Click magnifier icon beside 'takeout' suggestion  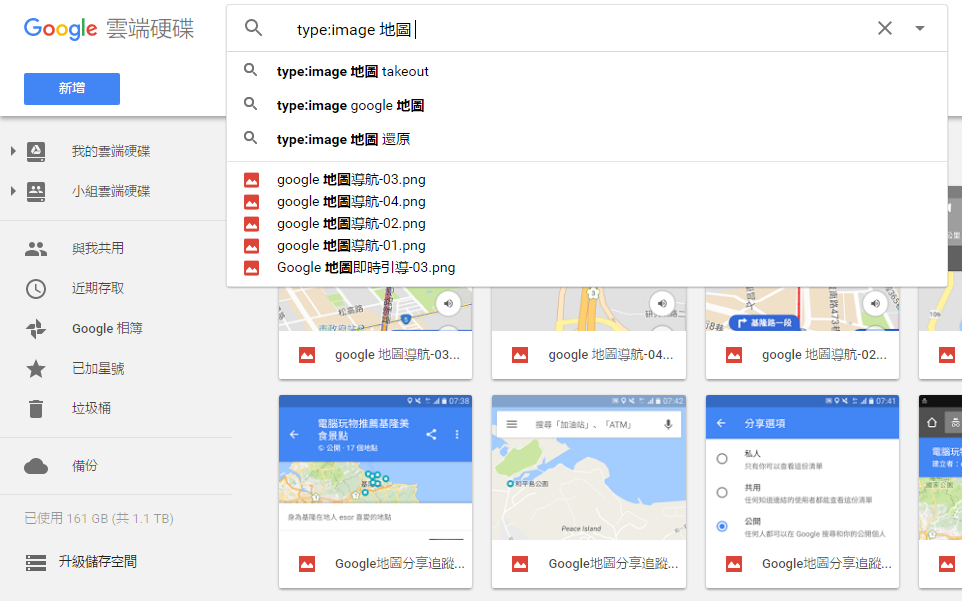[x=250, y=70]
